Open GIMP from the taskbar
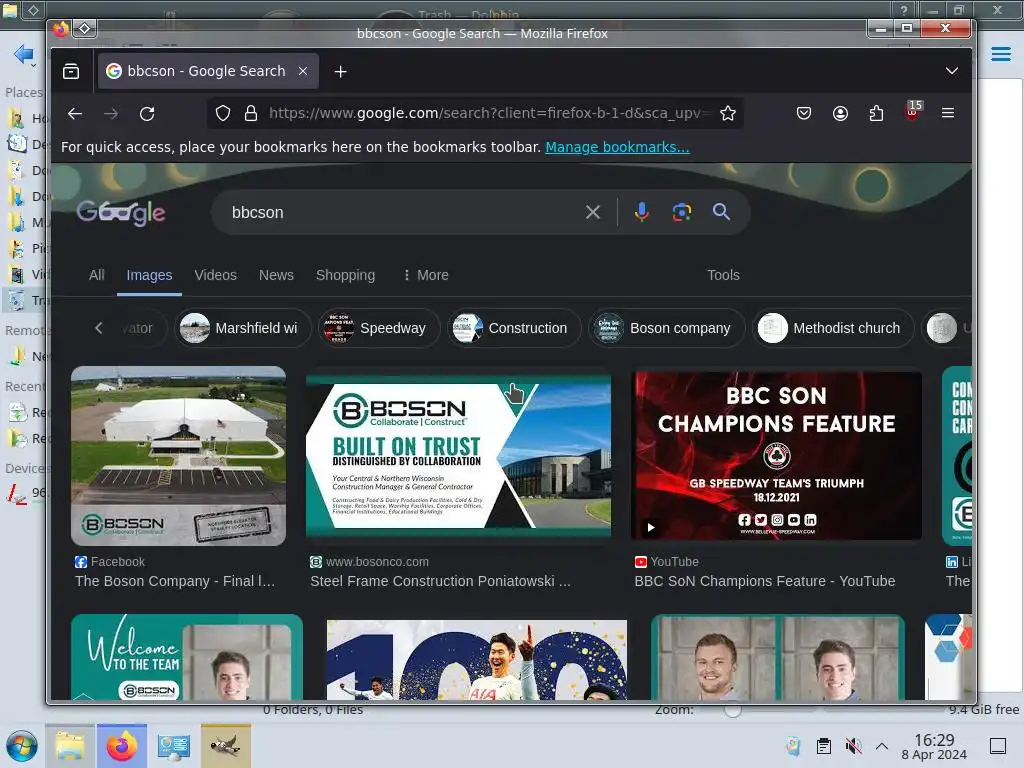 point(226,746)
